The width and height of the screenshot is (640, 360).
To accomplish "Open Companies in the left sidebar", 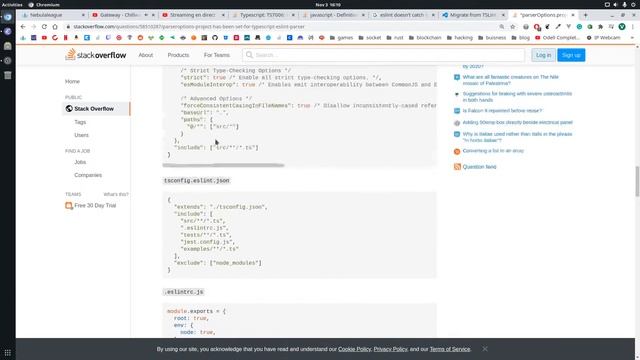I will click(88, 175).
